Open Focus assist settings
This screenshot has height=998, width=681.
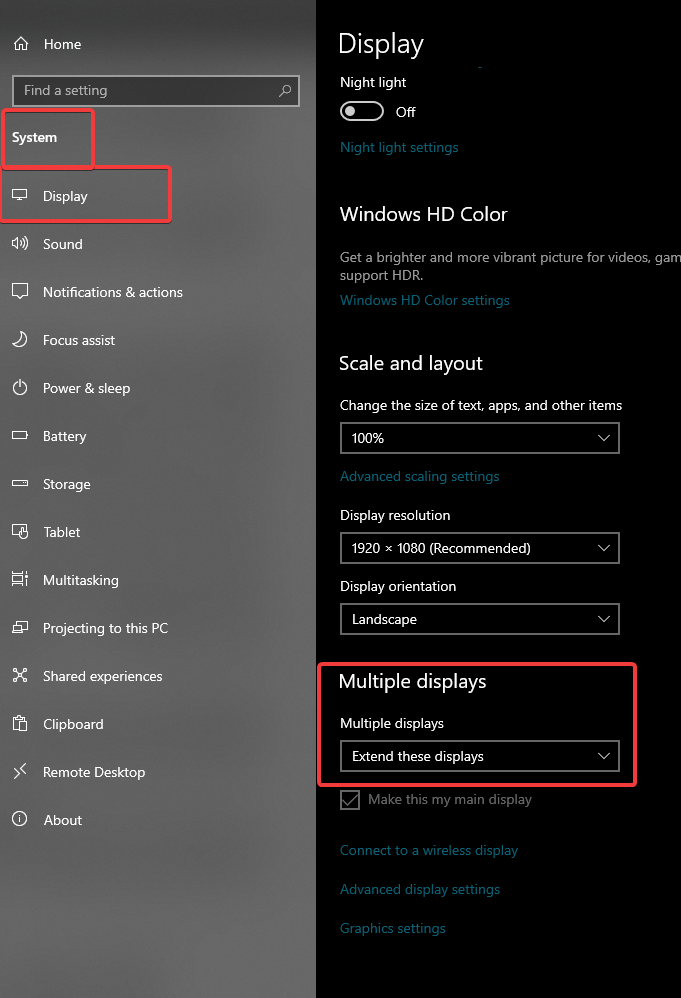coord(79,340)
